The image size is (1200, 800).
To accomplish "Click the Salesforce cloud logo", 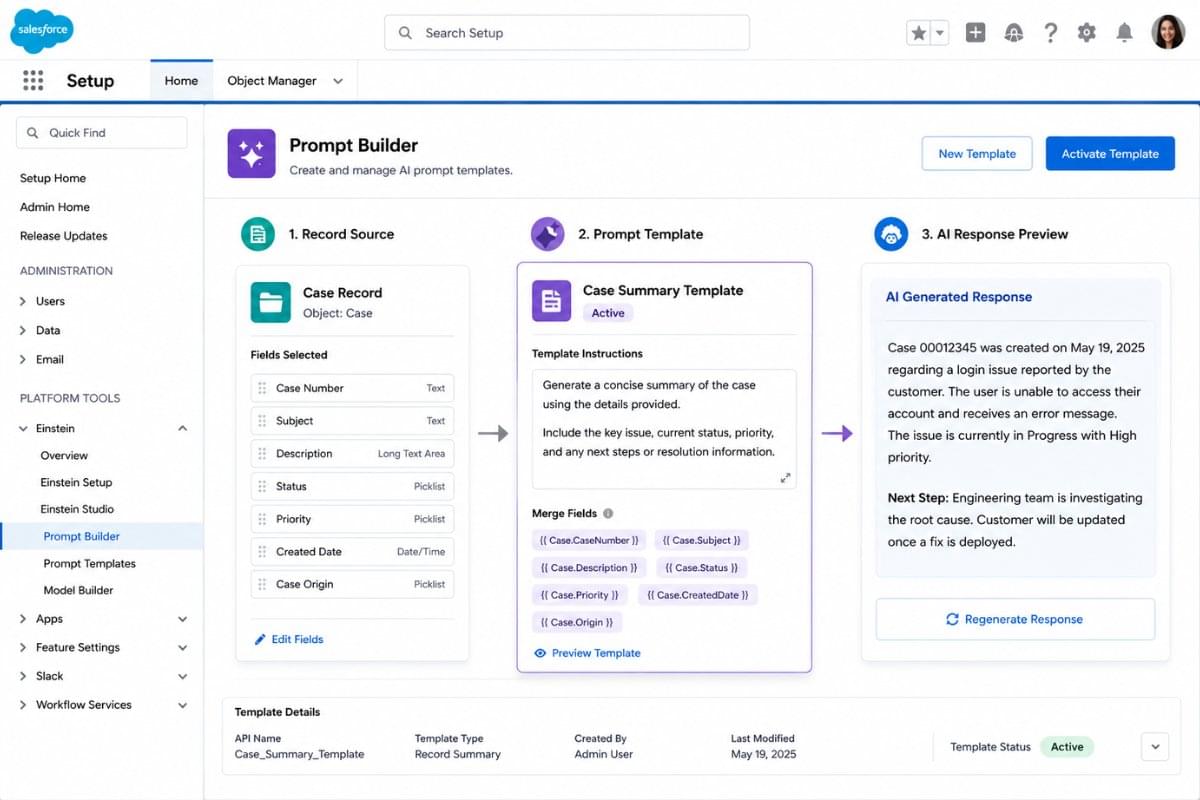I will (42, 30).
